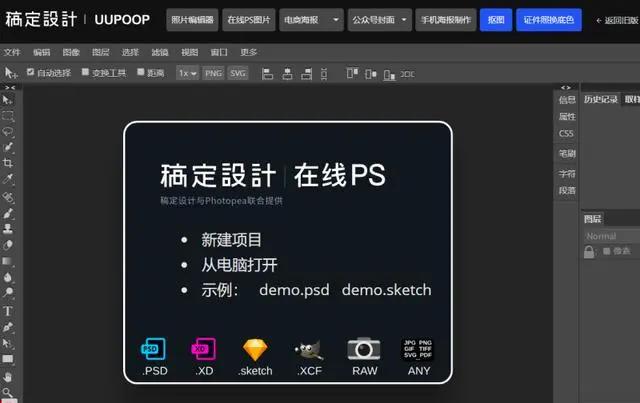Click the RAW camera icon
This screenshot has height=403, width=640.
364,349
